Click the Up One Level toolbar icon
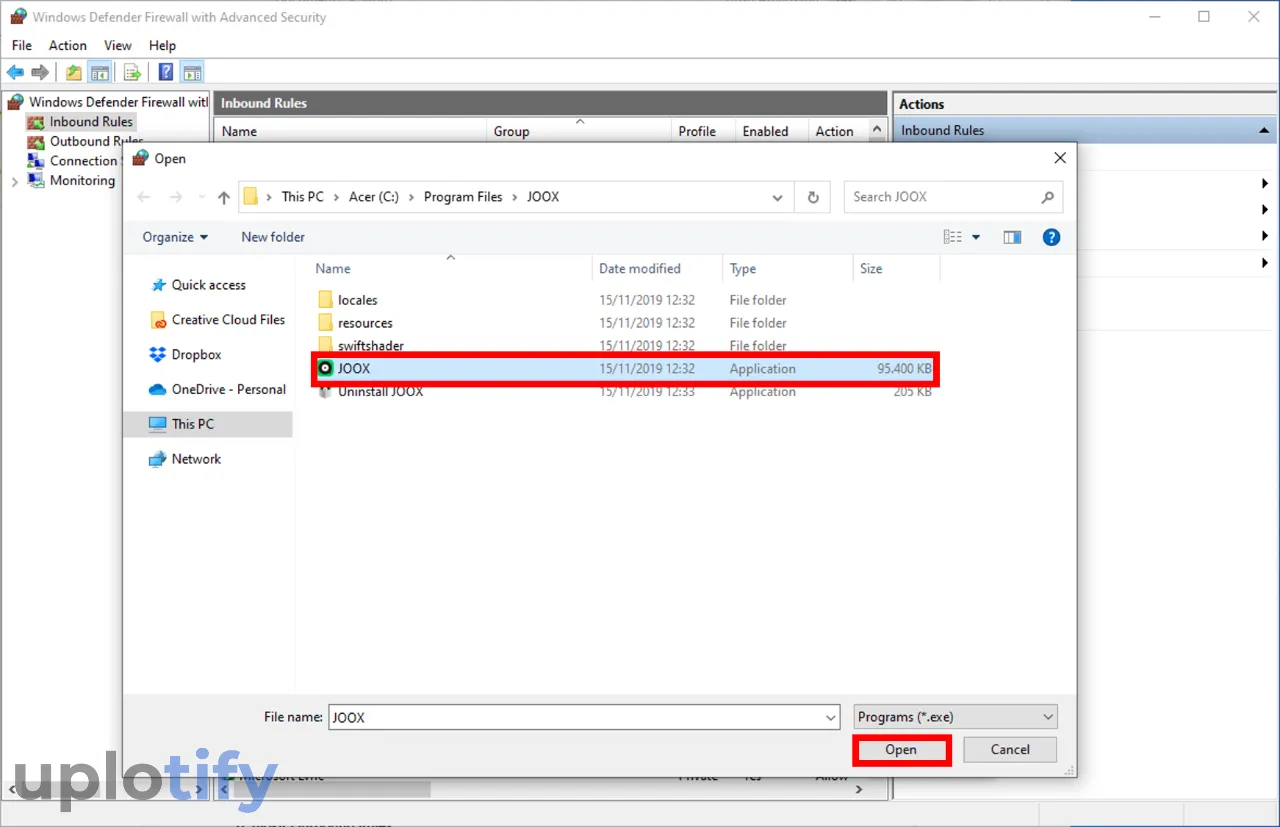The height and width of the screenshot is (827, 1280). click(74, 72)
